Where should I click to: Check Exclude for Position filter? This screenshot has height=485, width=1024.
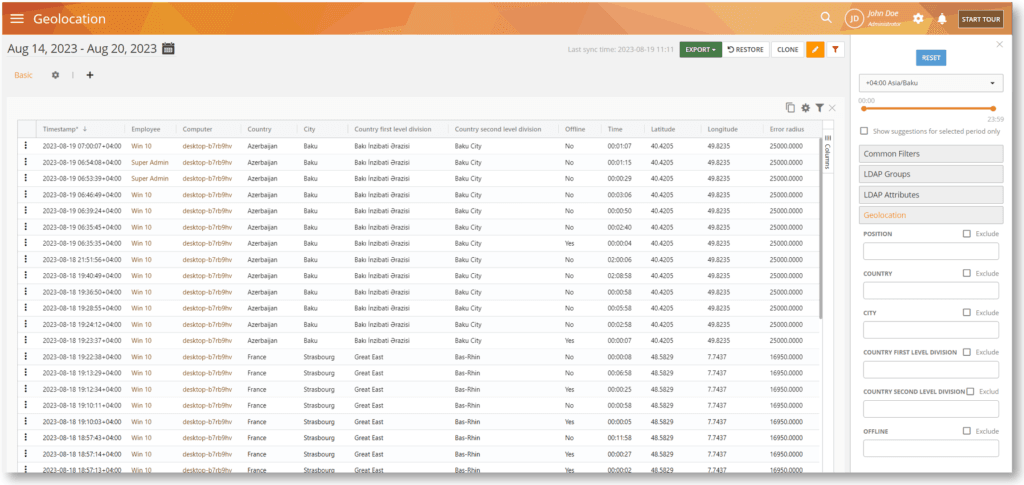tap(967, 234)
